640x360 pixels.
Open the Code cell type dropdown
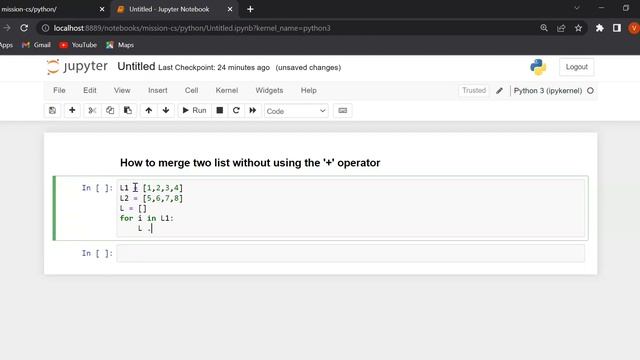click(x=296, y=111)
